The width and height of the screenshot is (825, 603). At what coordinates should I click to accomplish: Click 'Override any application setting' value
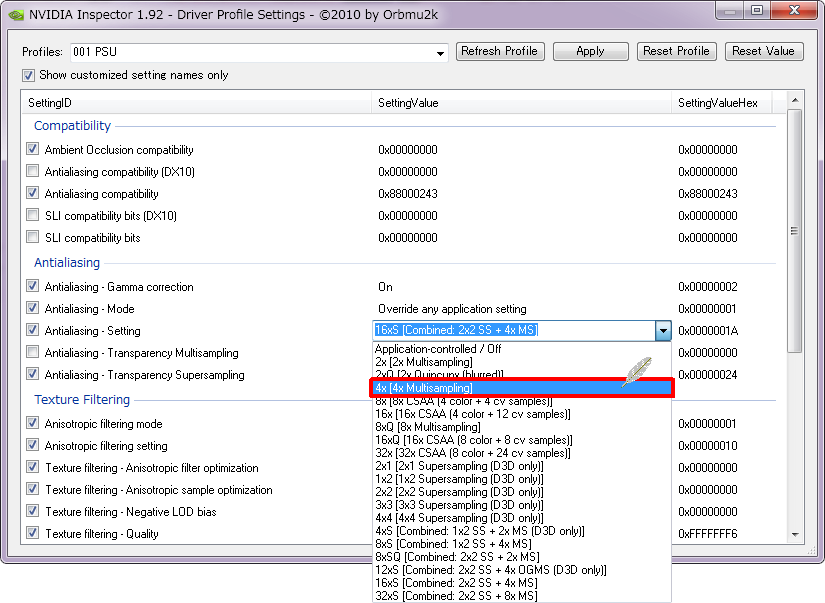coord(452,309)
